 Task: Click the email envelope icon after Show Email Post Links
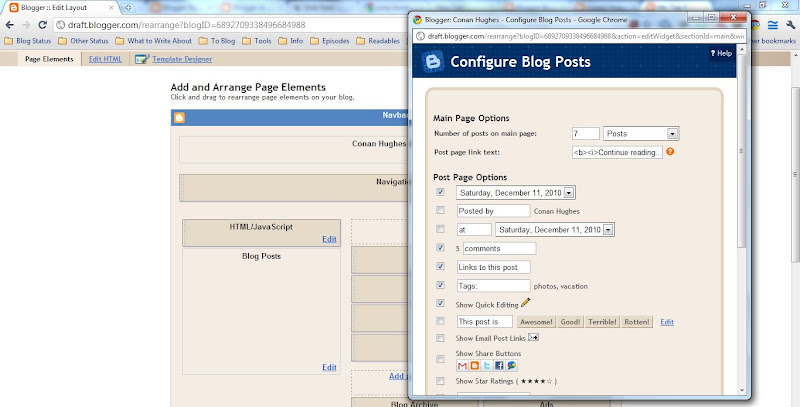tap(533, 337)
